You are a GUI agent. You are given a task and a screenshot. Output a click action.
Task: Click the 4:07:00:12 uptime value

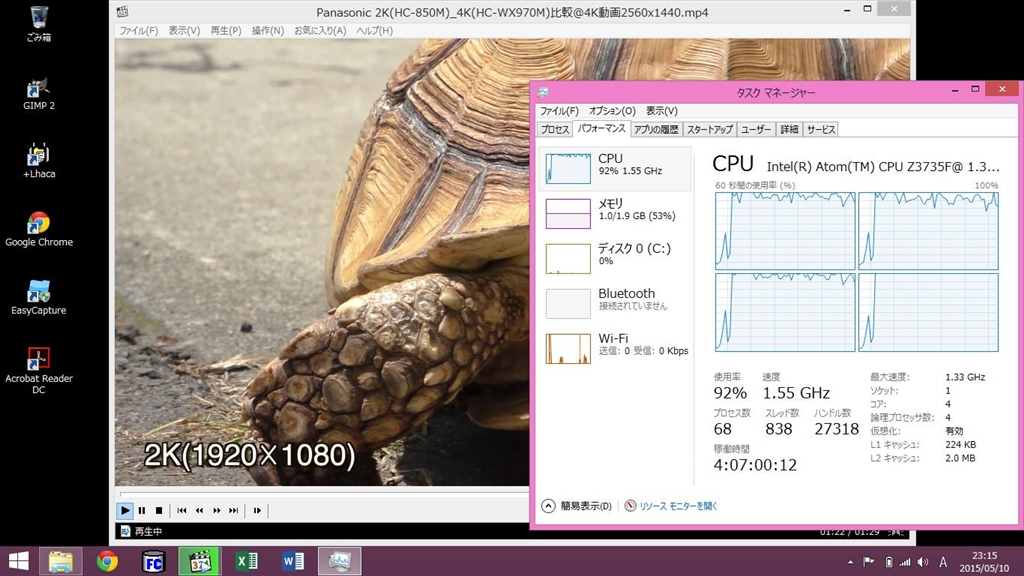point(755,465)
